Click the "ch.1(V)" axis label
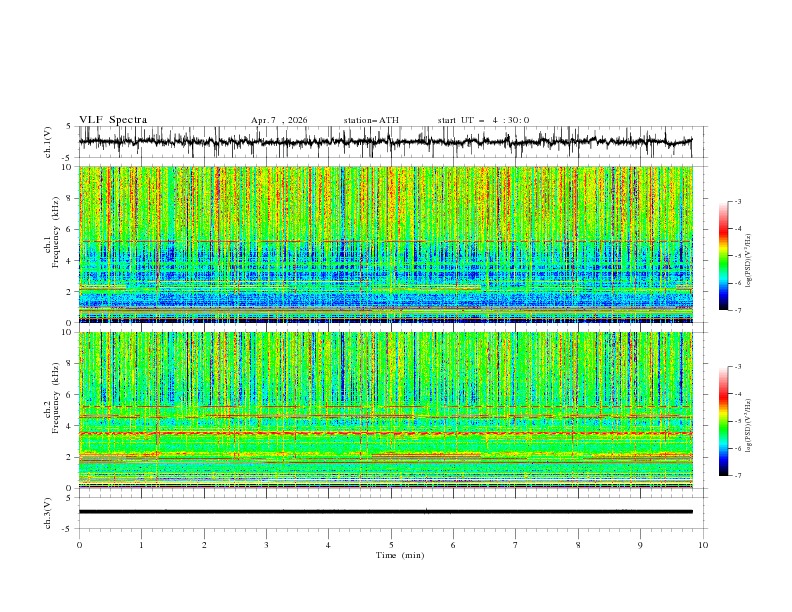This screenshot has width=792, height=612. point(48,142)
